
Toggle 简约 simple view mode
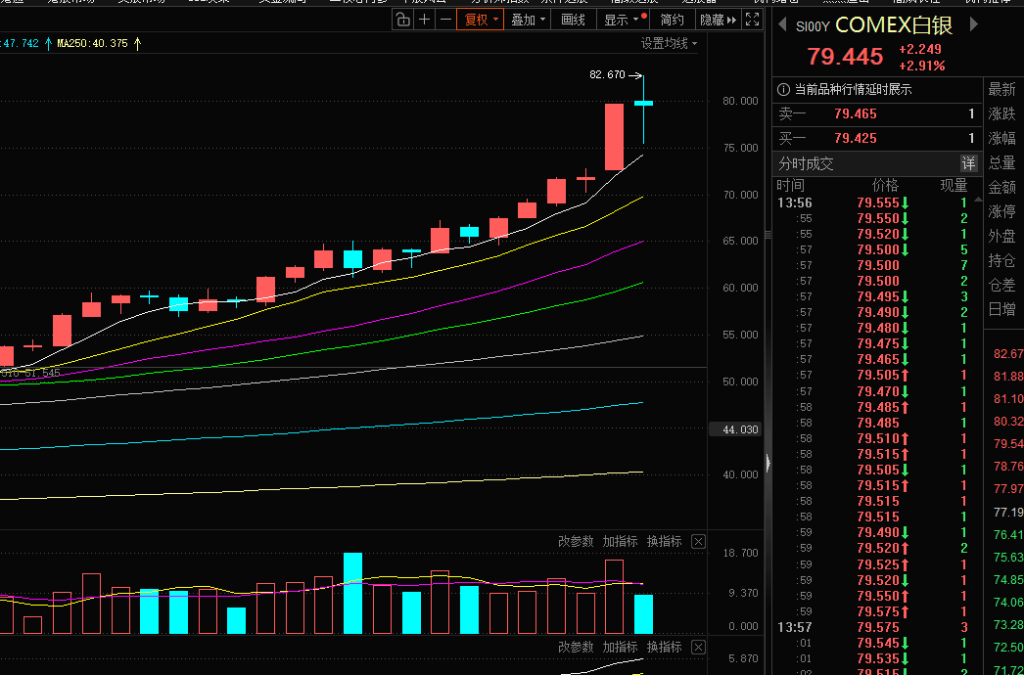click(672, 19)
